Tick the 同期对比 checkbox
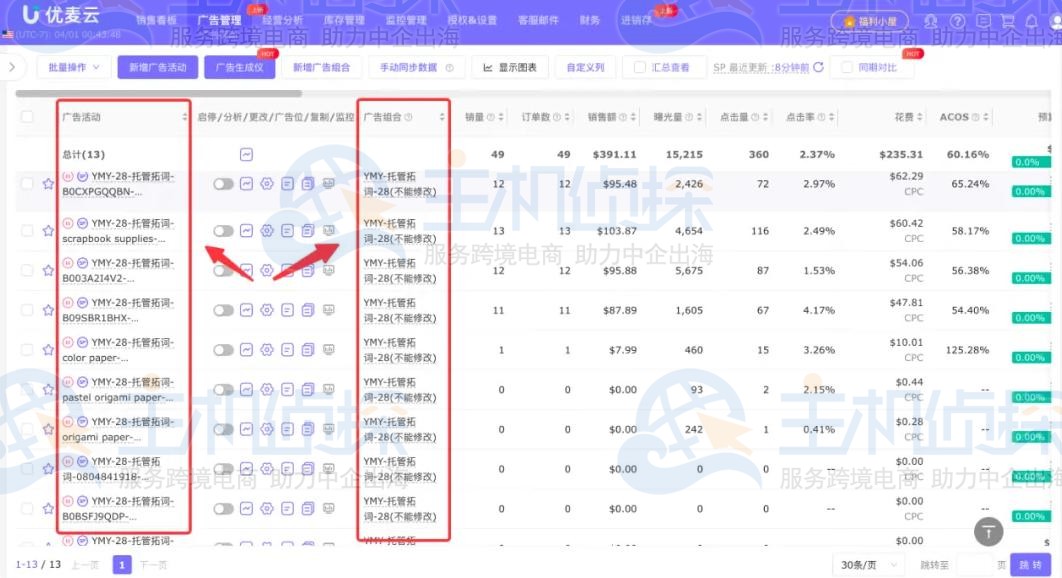The width and height of the screenshot is (1062, 578). click(x=848, y=68)
